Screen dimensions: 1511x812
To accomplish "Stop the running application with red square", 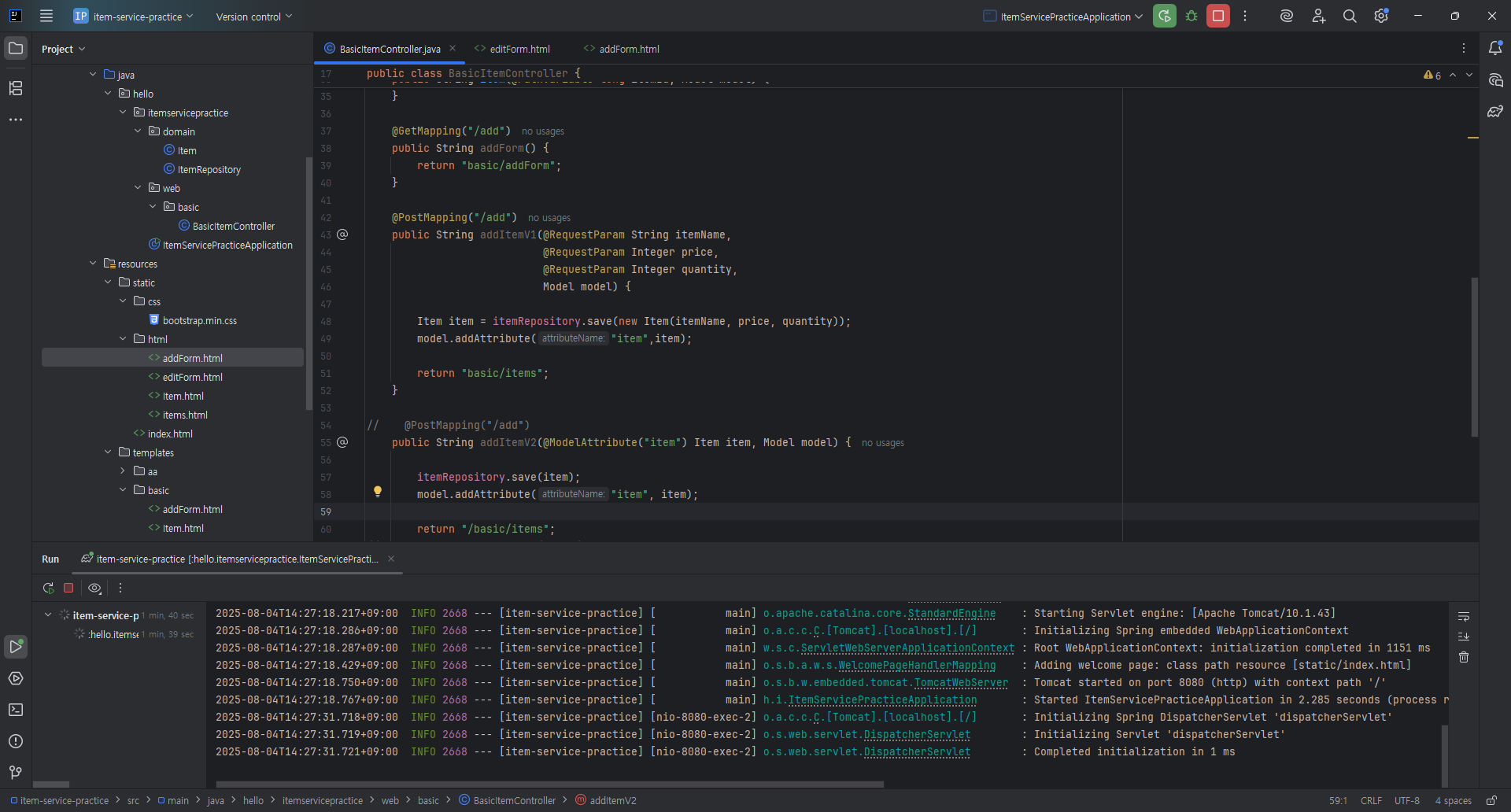I will point(1217,16).
